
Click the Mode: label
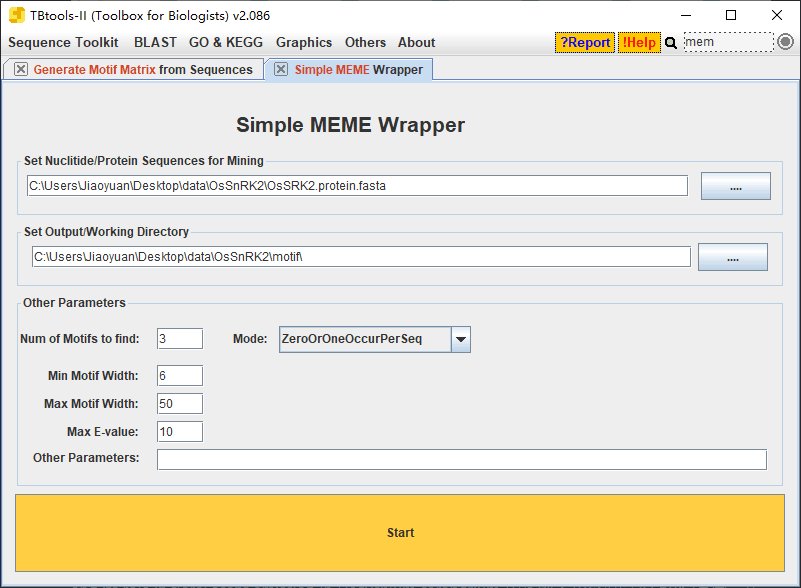pyautogui.click(x=250, y=339)
